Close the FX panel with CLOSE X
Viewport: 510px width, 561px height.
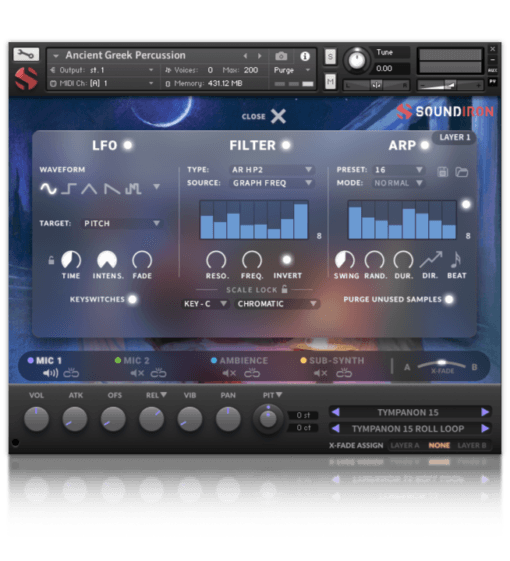[264, 116]
